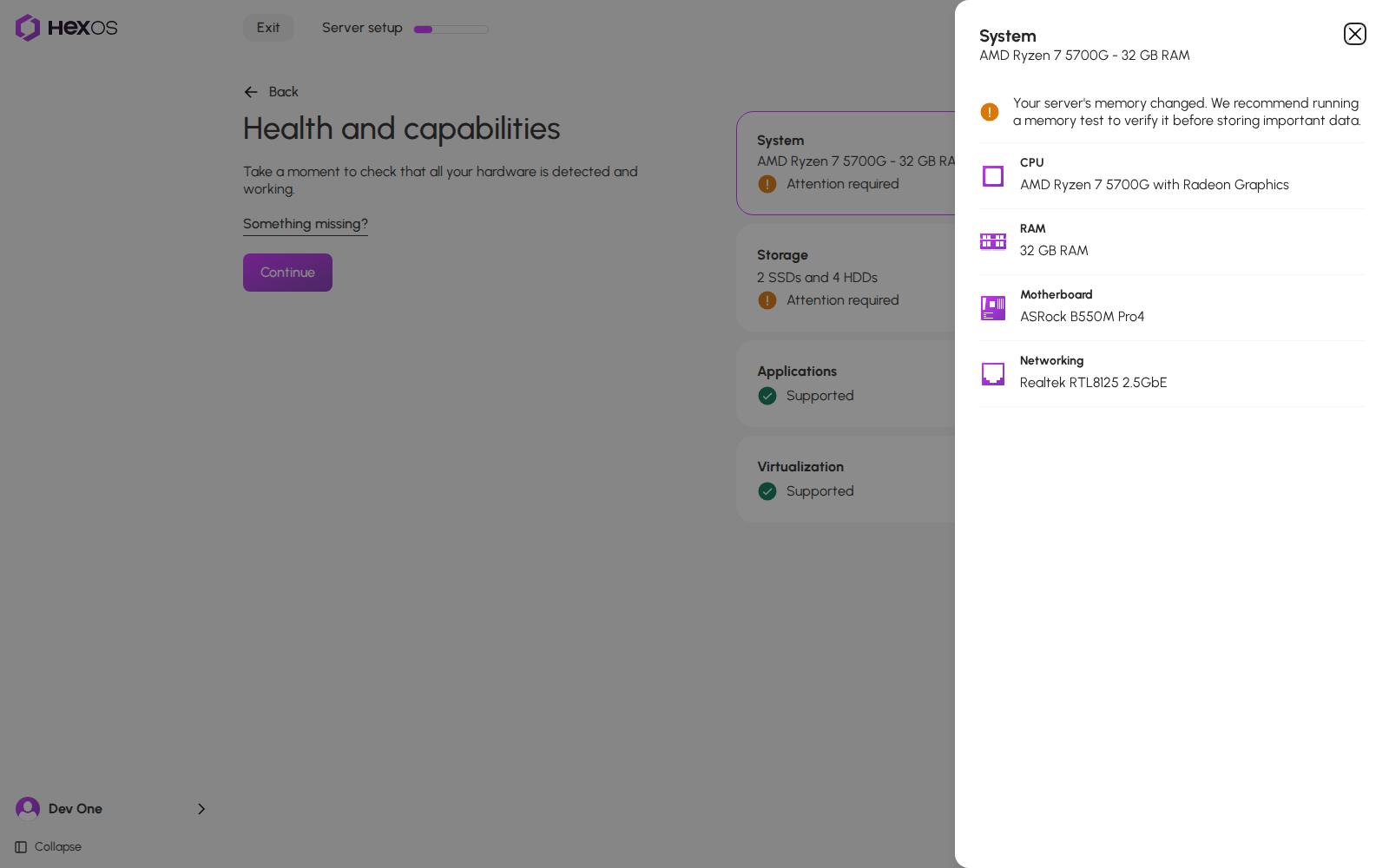The width and height of the screenshot is (1389, 868).
Task: Click the Server setup label
Action: pos(362,28)
